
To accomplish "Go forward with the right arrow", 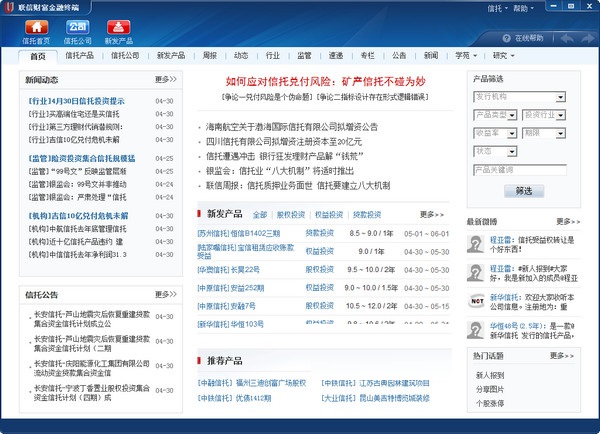I will tap(588, 38).
